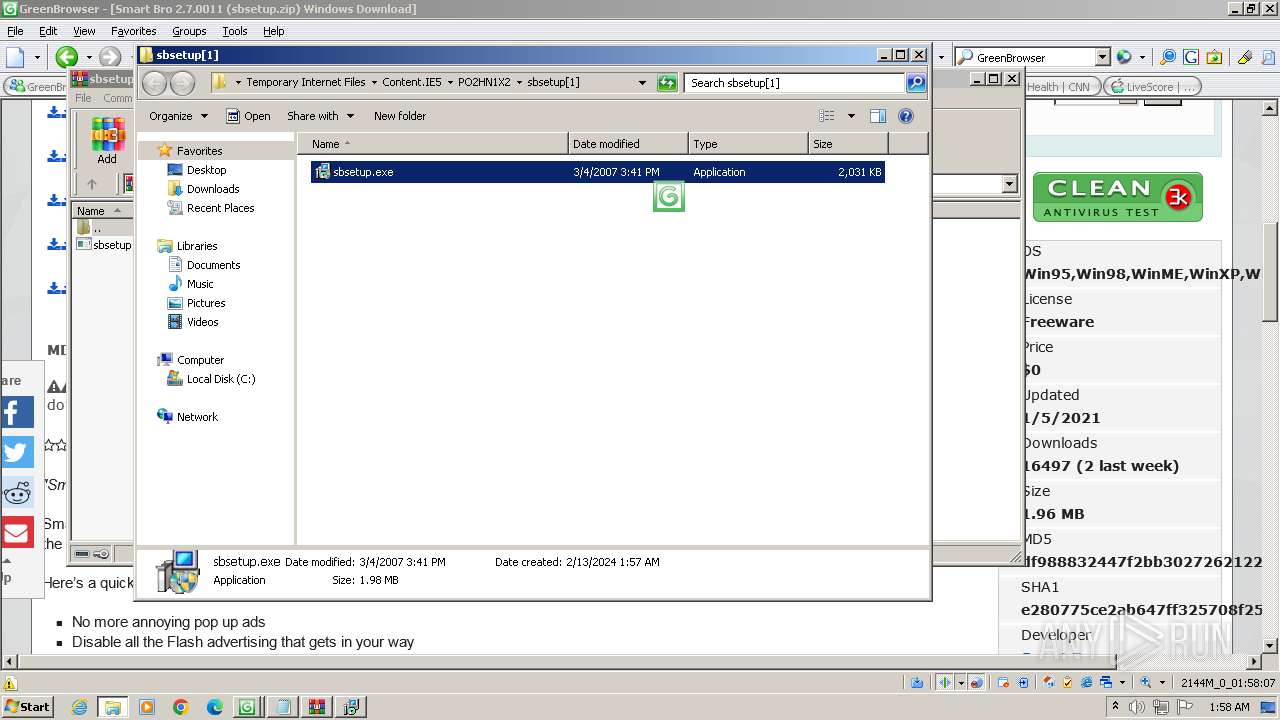Share page on Twitter icon
Image resolution: width=1280 pixels, height=720 pixels.
pos(16,452)
